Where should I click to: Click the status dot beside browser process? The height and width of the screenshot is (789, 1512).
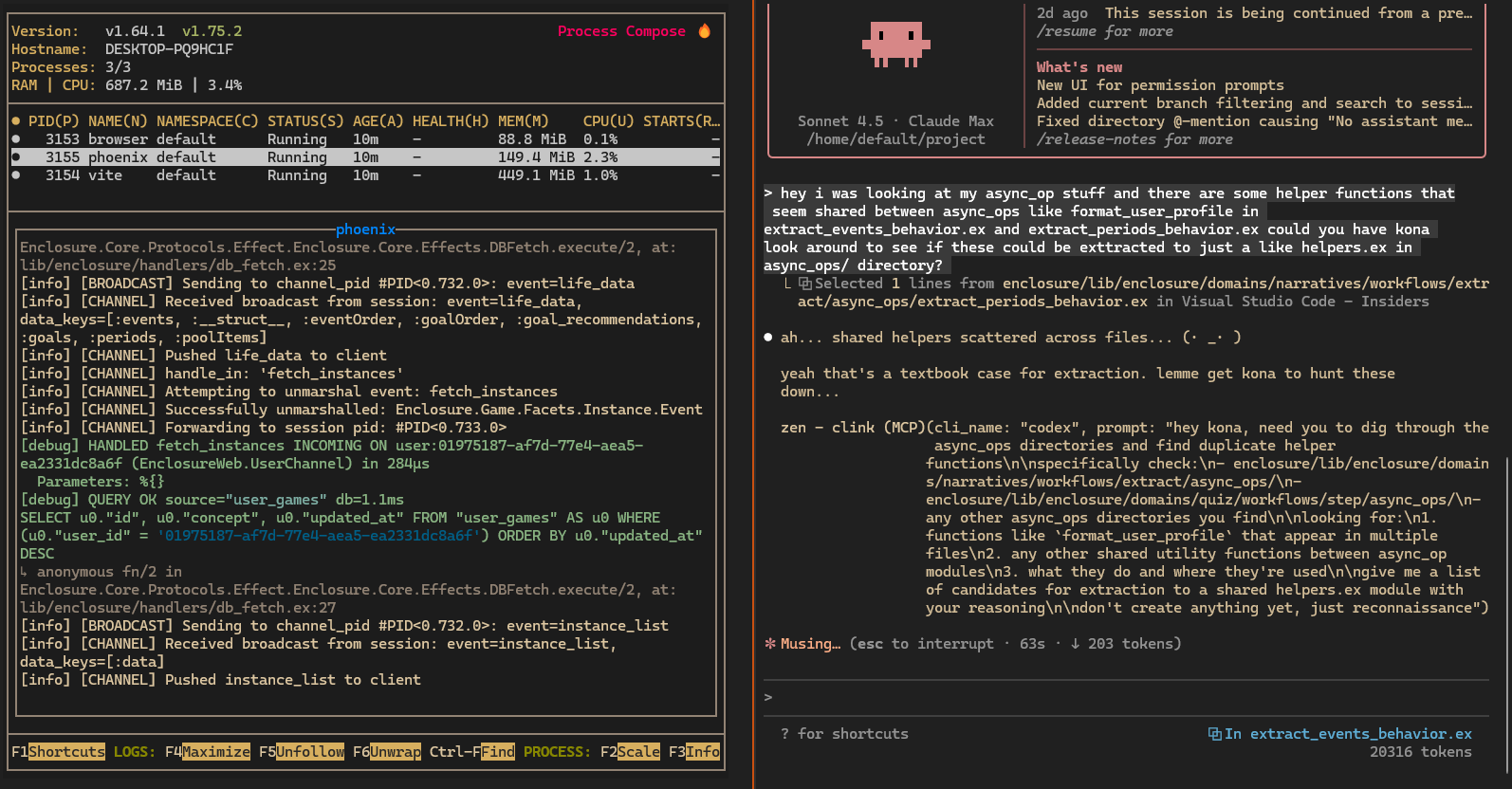[16, 139]
